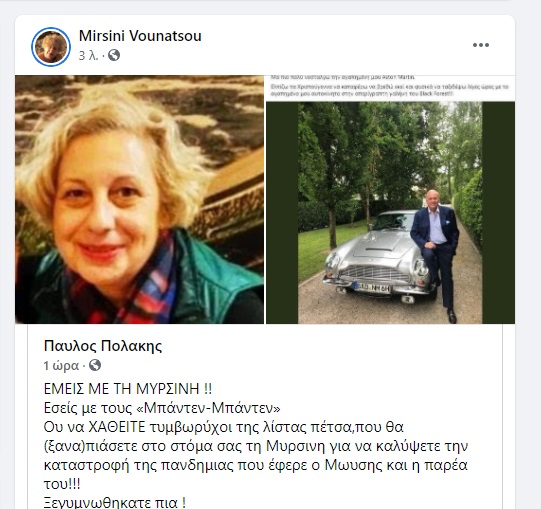
Task: Open the Παυλος Πολακης profile name link
Action: click(103, 346)
